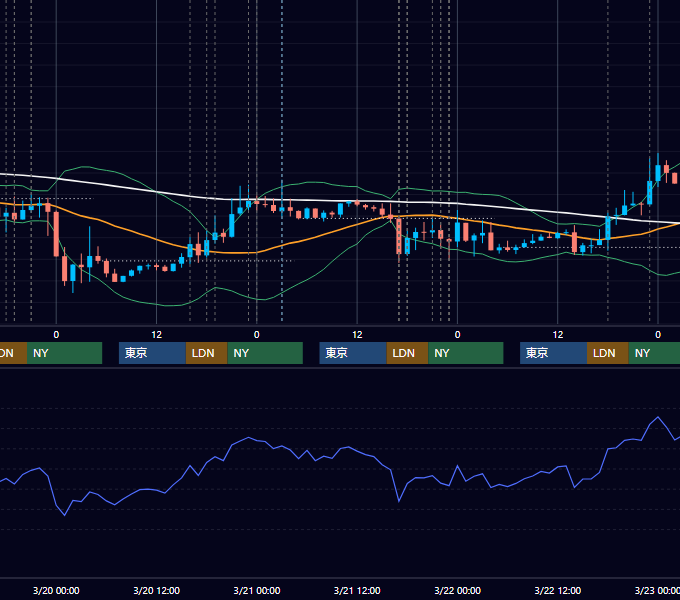680x600 pixels.
Task: Click the hour label 0 above 3/21 00:00
Action: 257,335
